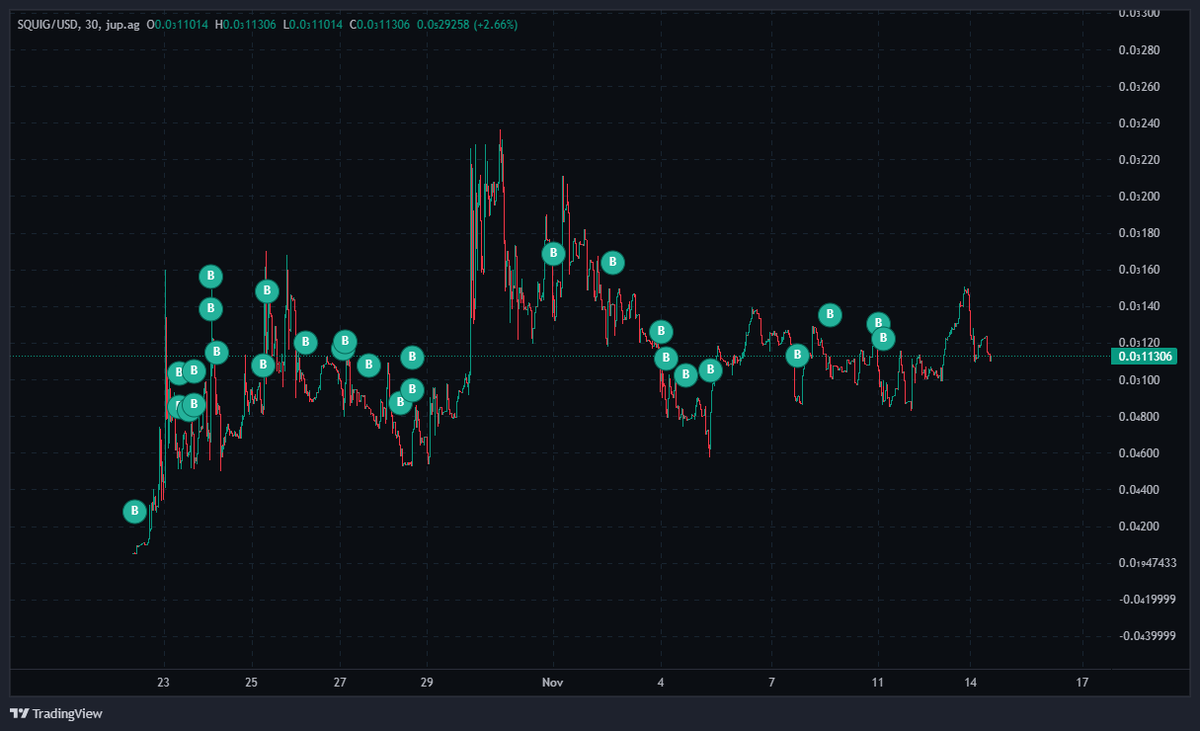
Task: Click the 4 date label on time axis
Action: pos(661,683)
